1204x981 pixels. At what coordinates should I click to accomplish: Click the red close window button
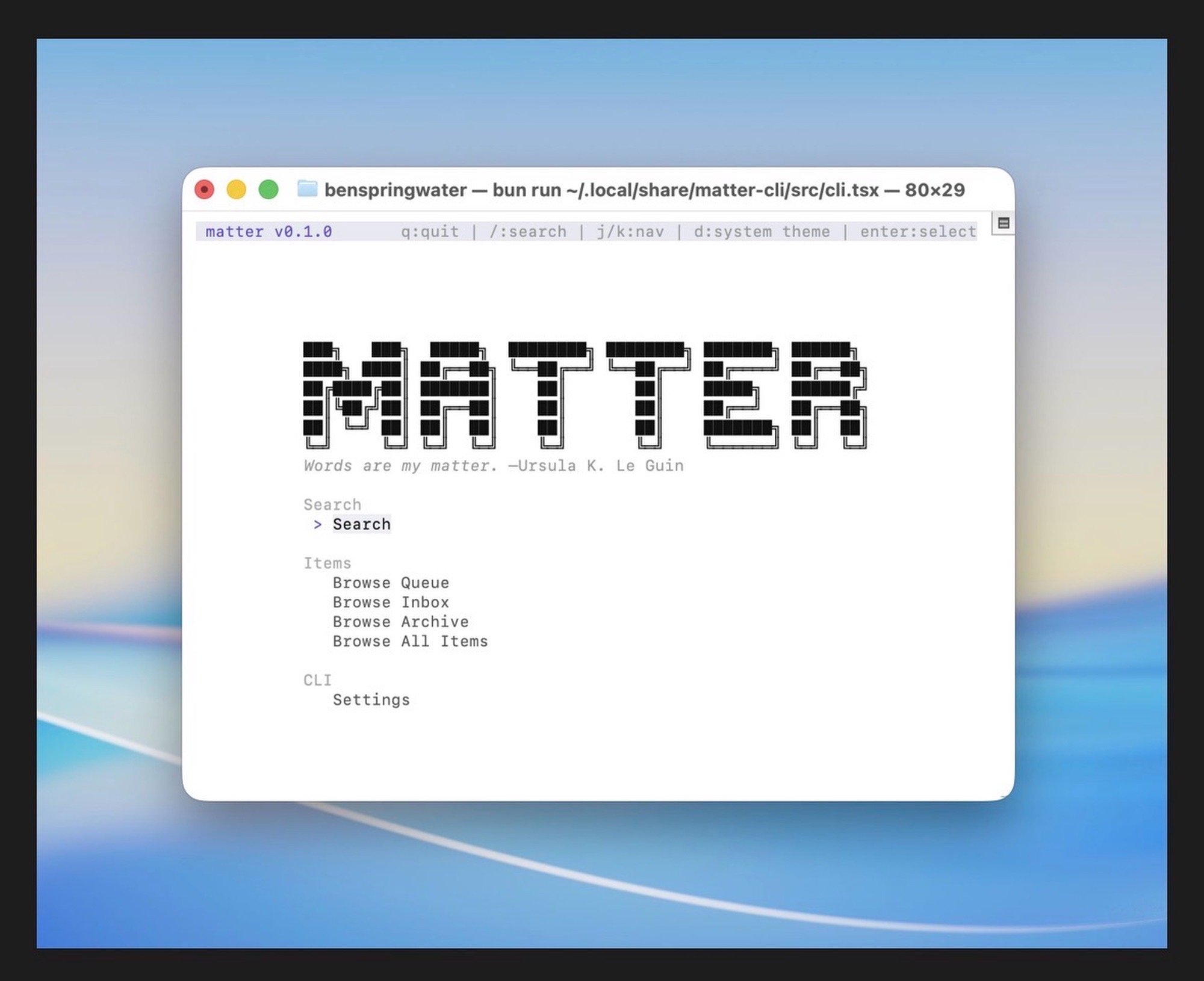pos(205,190)
